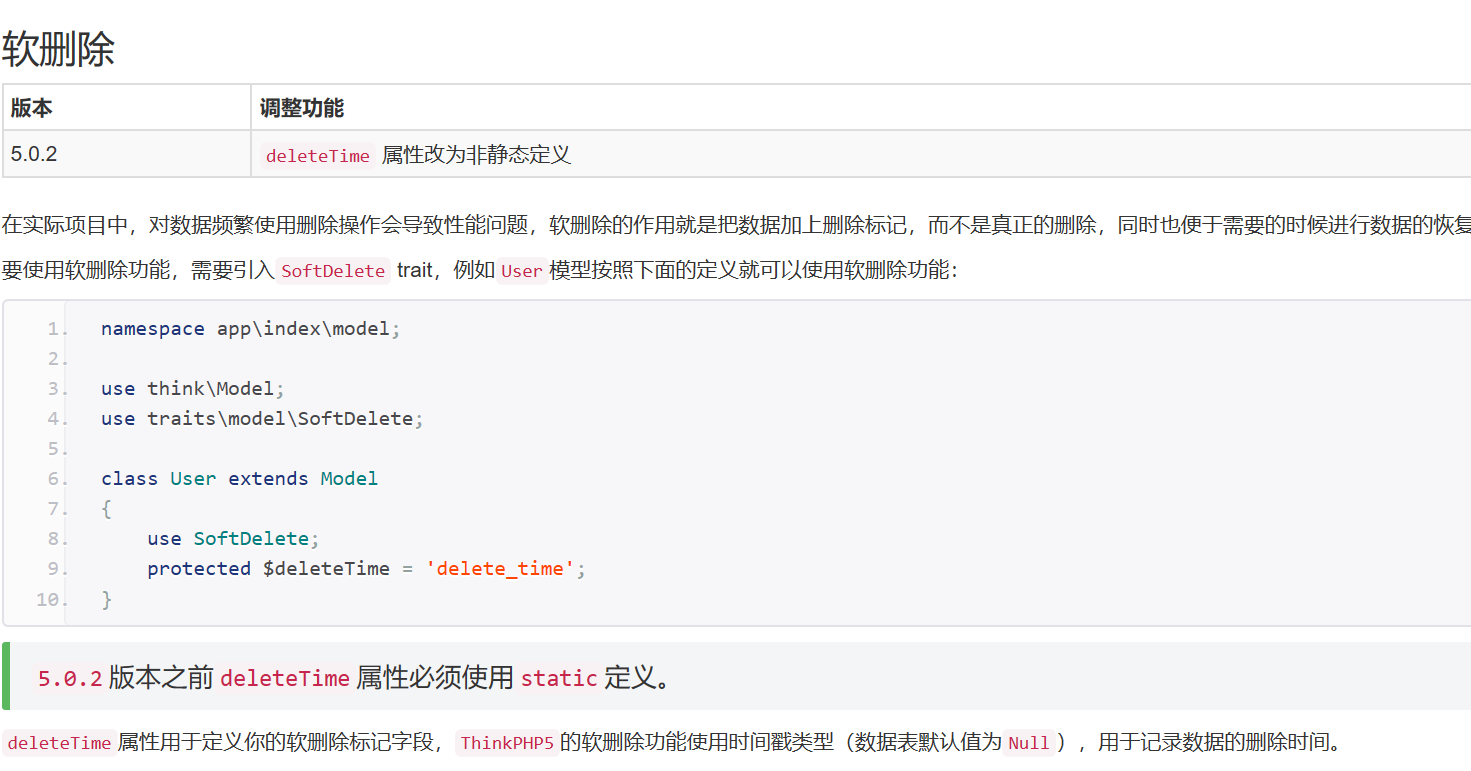Click the 版本 table header cell

pos(29,107)
